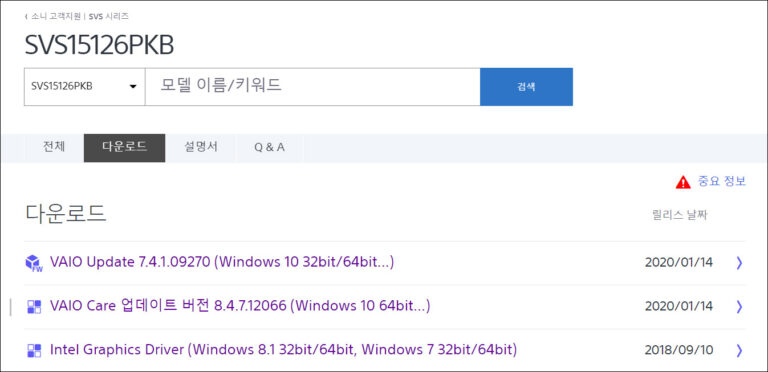
Task: Click the VAIO Care update software icon
Action: point(33,306)
